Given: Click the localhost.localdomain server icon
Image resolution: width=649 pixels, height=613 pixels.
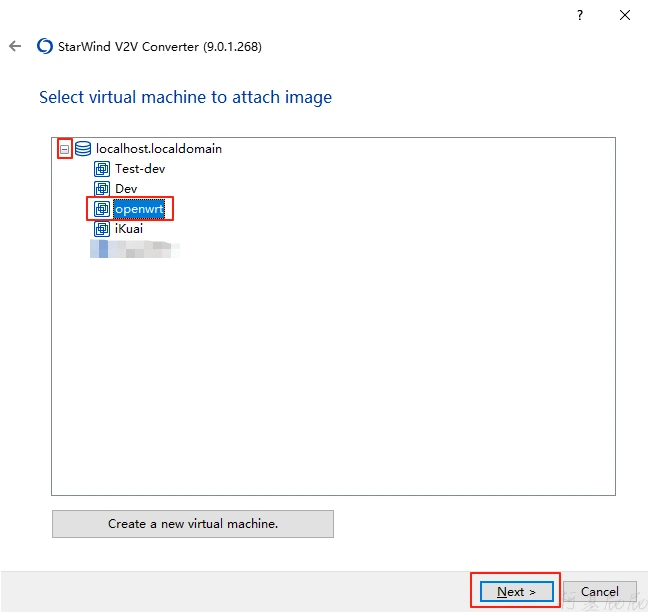Looking at the screenshot, I should pos(83,149).
